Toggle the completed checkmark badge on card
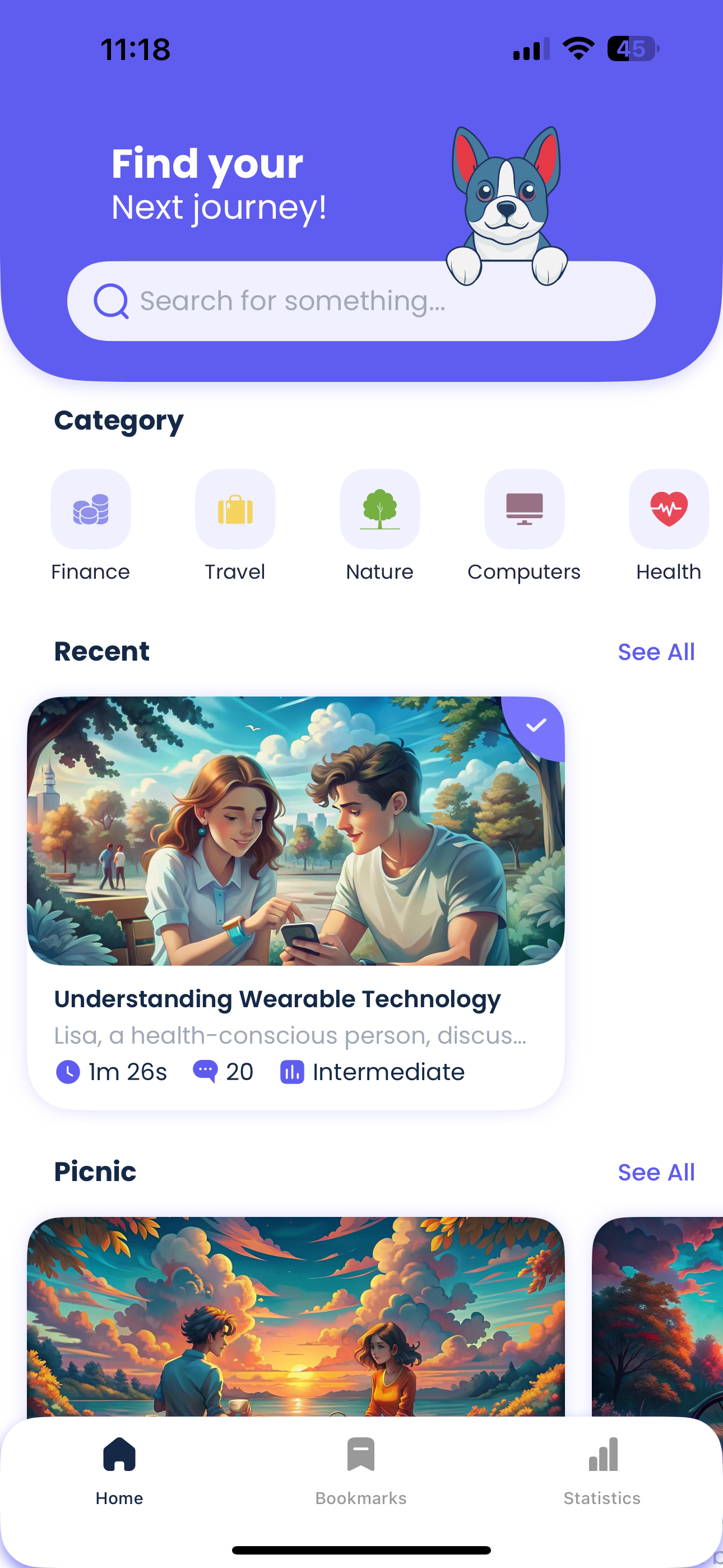The image size is (723, 1568). [535, 726]
